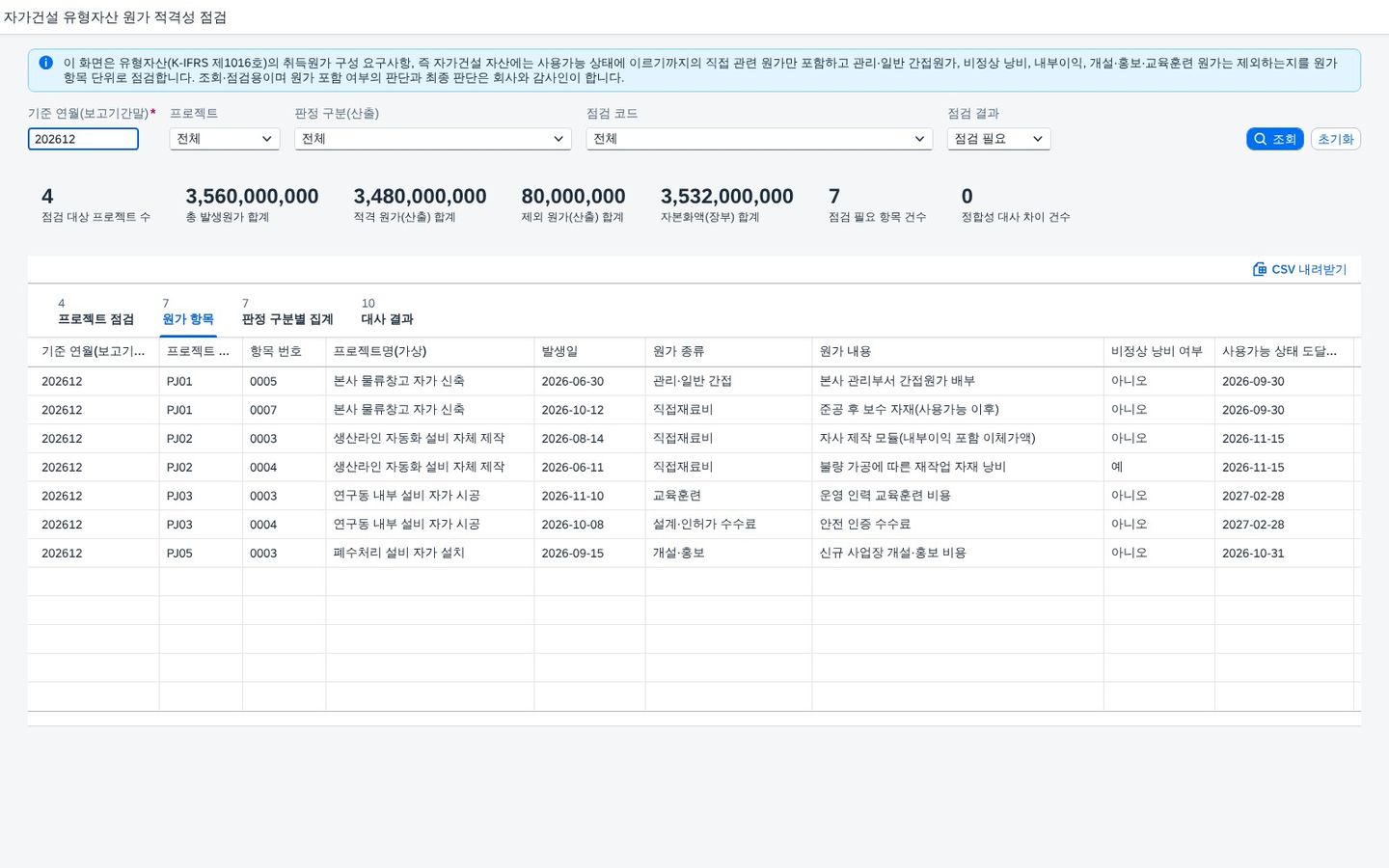Expand the 점검 결과 dropdown showing 점검 필요
The height and width of the screenshot is (868, 1389).
[998, 139]
